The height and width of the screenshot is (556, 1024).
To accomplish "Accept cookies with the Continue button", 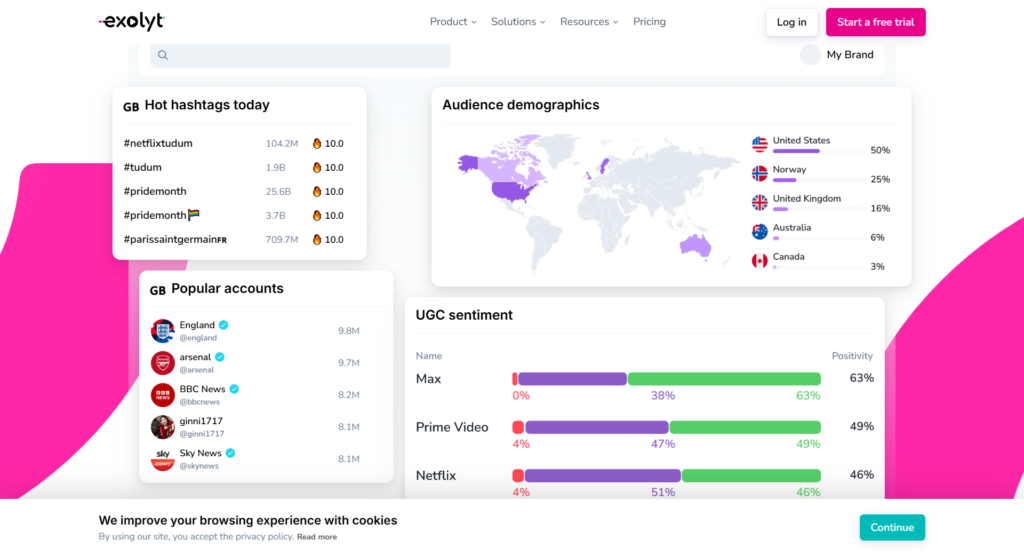I will pos(892,527).
